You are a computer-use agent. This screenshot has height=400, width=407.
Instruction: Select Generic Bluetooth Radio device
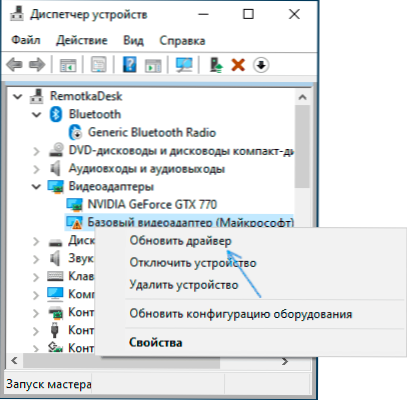click(x=152, y=132)
